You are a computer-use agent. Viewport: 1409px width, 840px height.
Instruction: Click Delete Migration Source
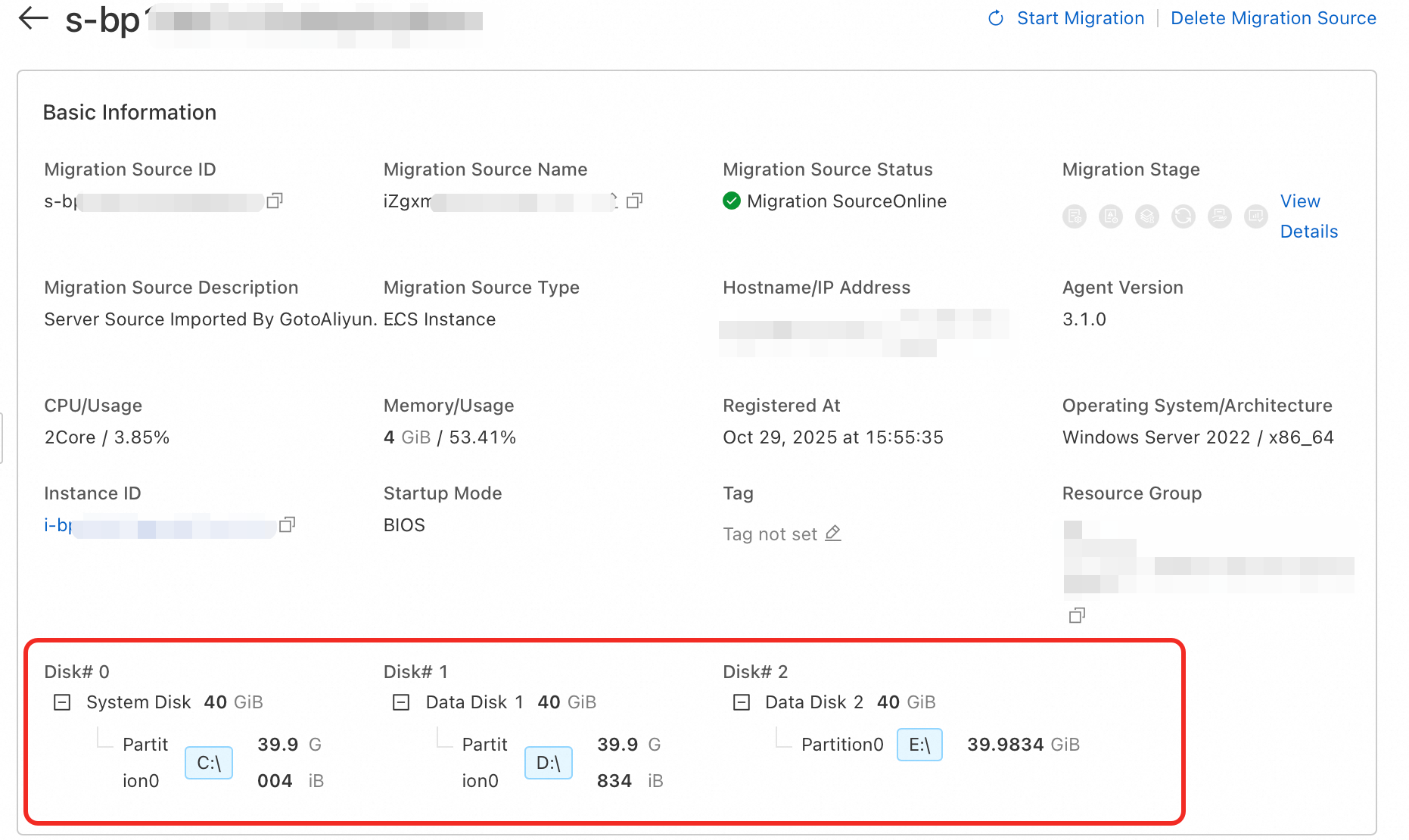[x=1273, y=18]
